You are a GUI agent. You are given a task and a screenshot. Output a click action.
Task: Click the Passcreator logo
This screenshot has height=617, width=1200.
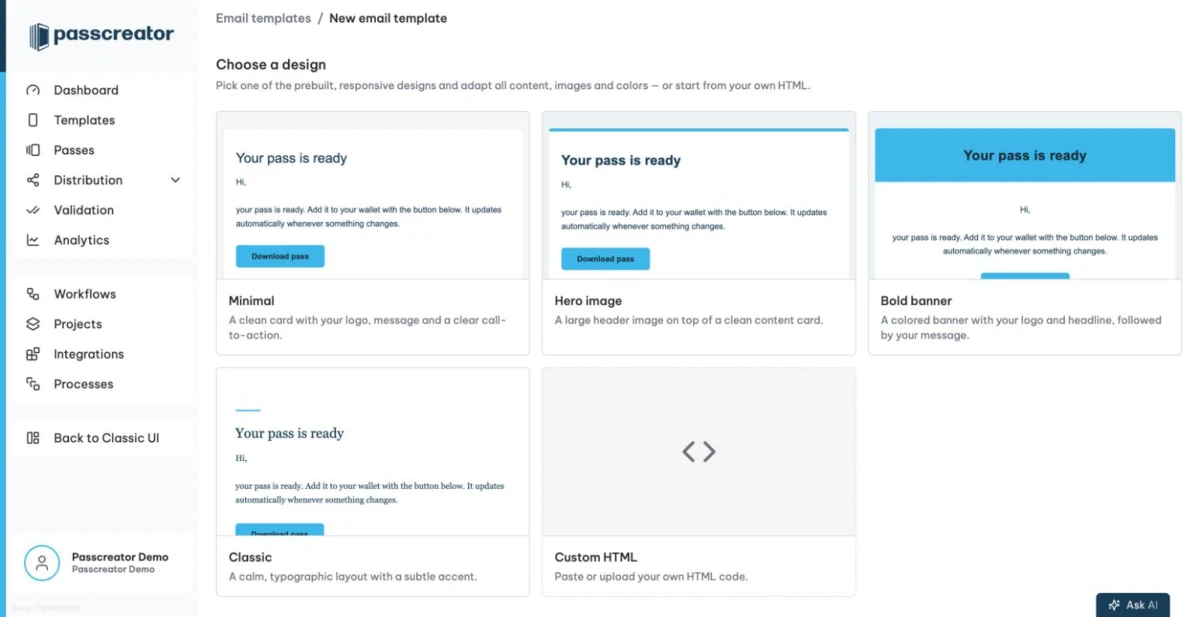coord(101,36)
